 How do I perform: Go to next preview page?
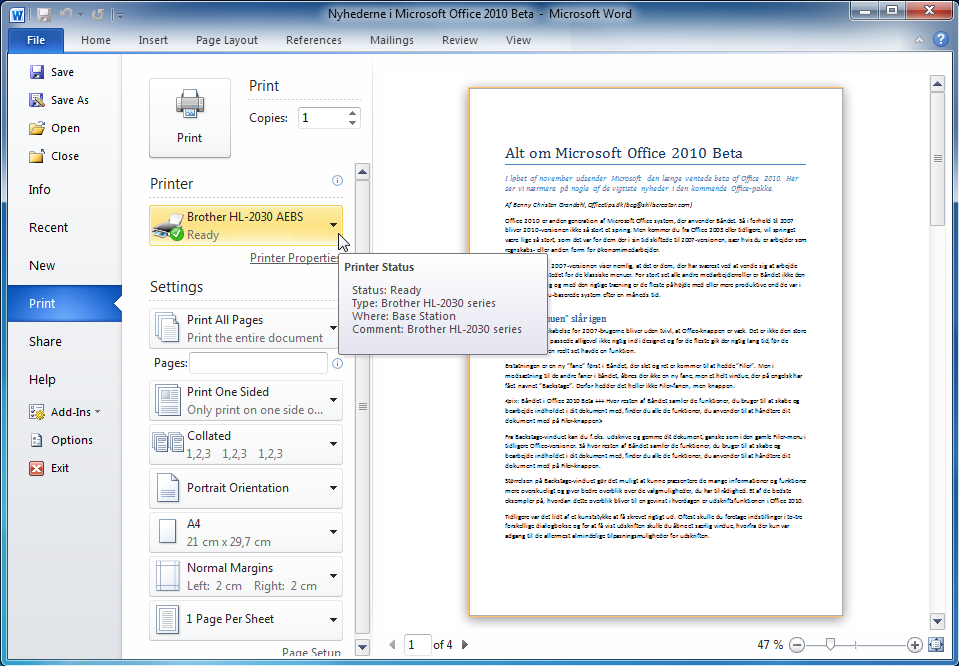pyautogui.click(x=464, y=645)
